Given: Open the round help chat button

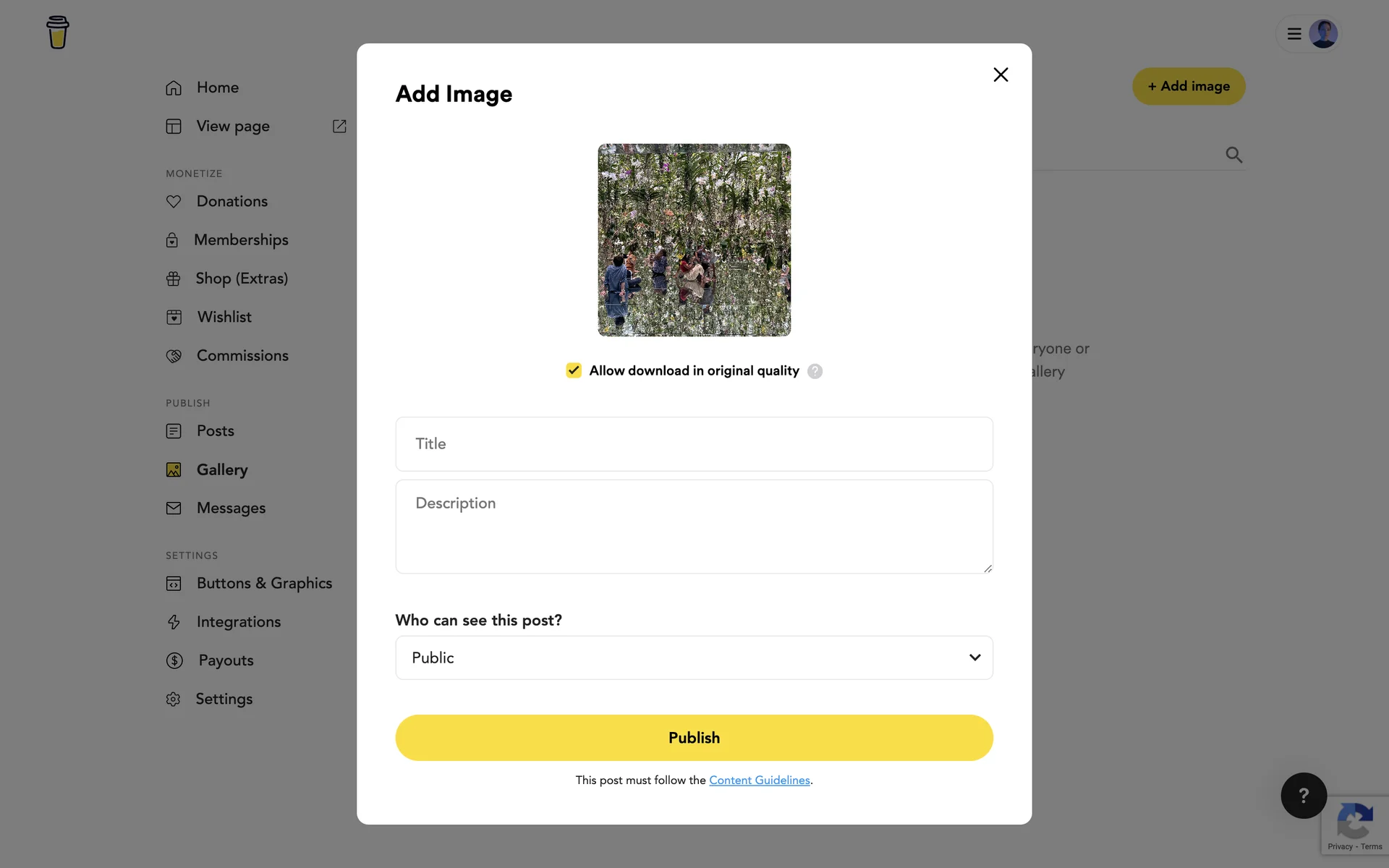Looking at the screenshot, I should (x=1303, y=796).
